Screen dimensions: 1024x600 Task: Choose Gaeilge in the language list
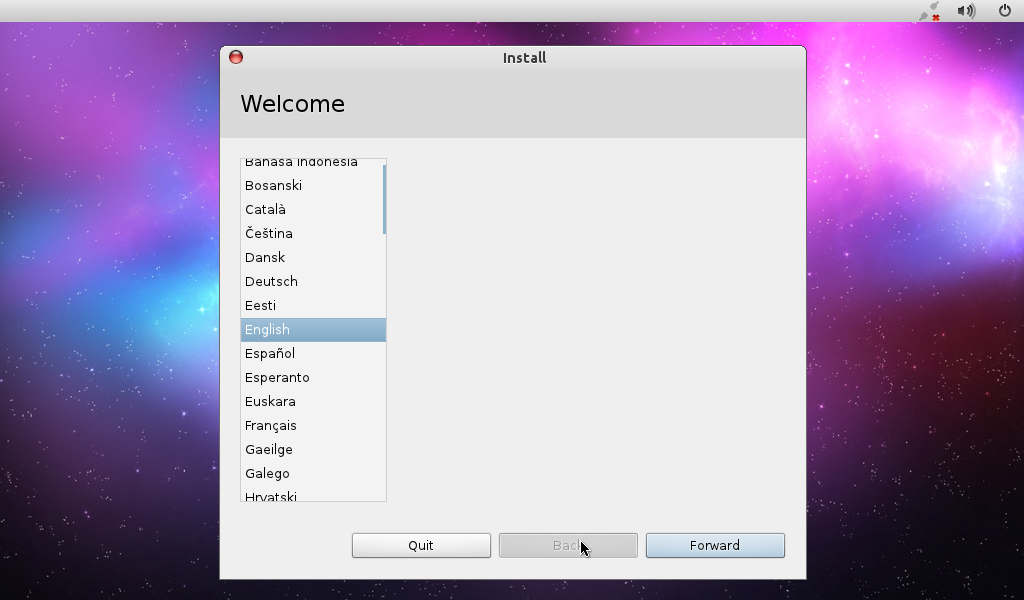pyautogui.click(x=268, y=450)
